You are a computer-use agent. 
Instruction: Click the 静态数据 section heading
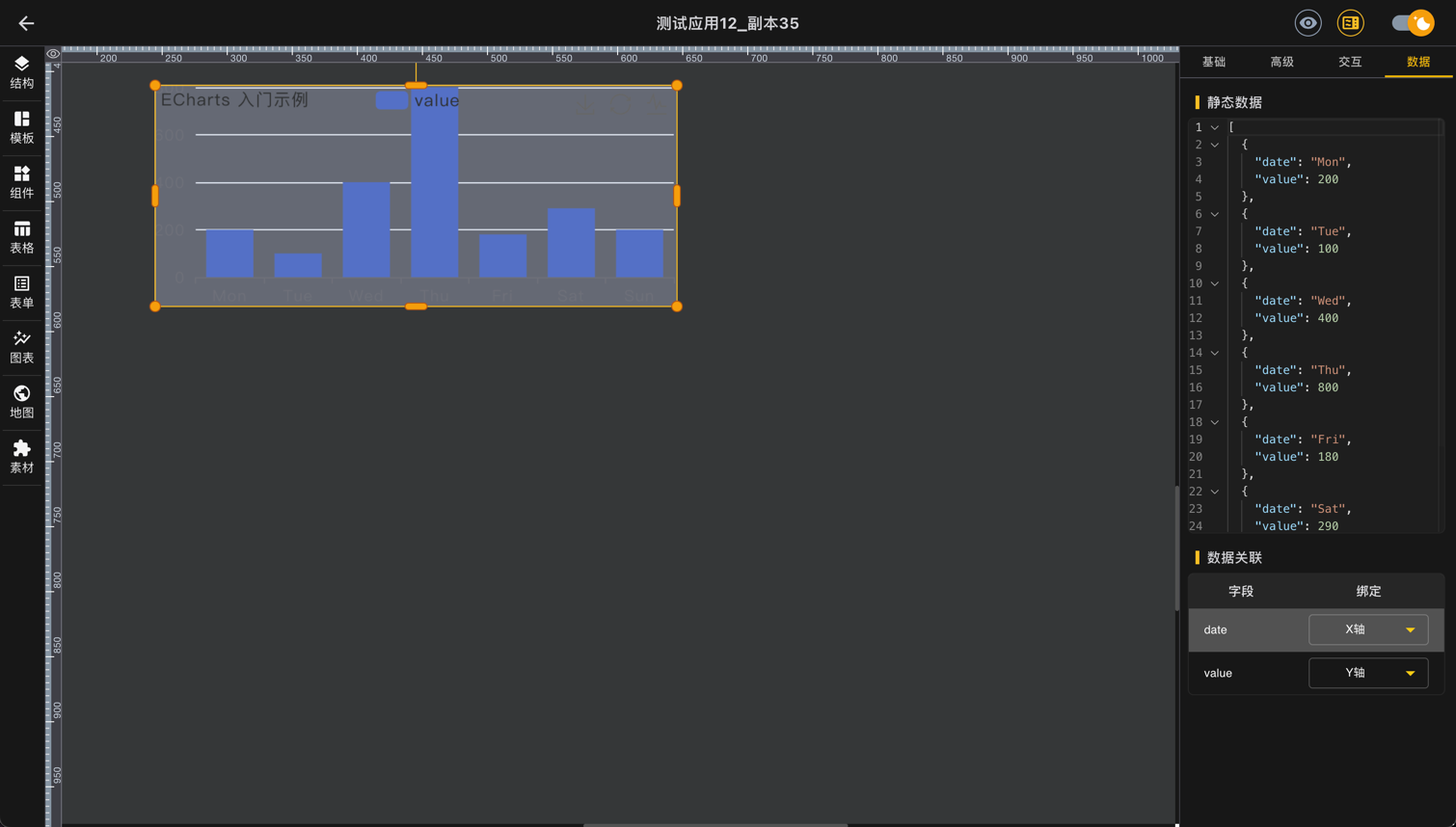[x=1234, y=102]
